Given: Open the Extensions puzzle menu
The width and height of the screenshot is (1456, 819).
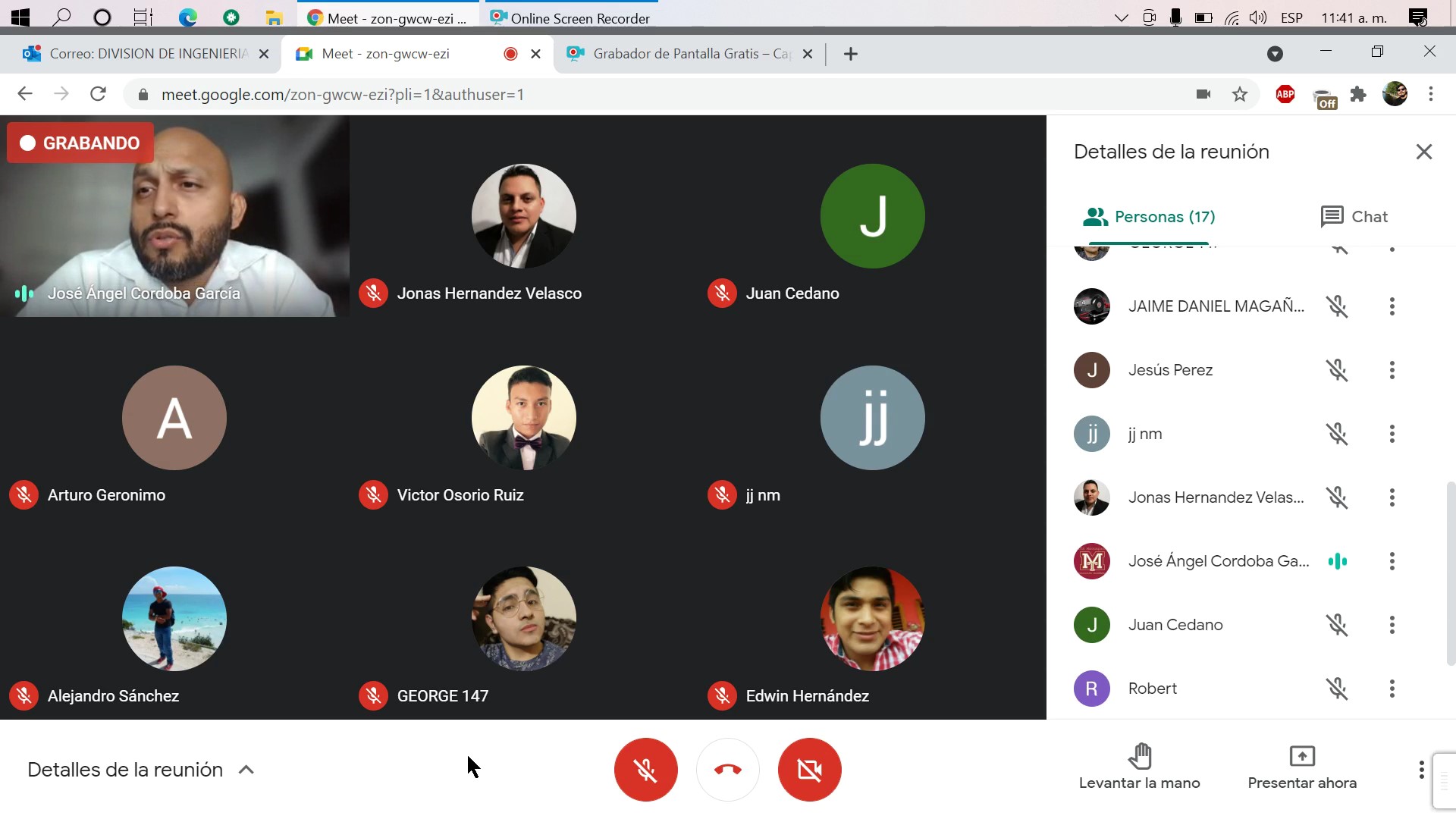Looking at the screenshot, I should point(1358,94).
